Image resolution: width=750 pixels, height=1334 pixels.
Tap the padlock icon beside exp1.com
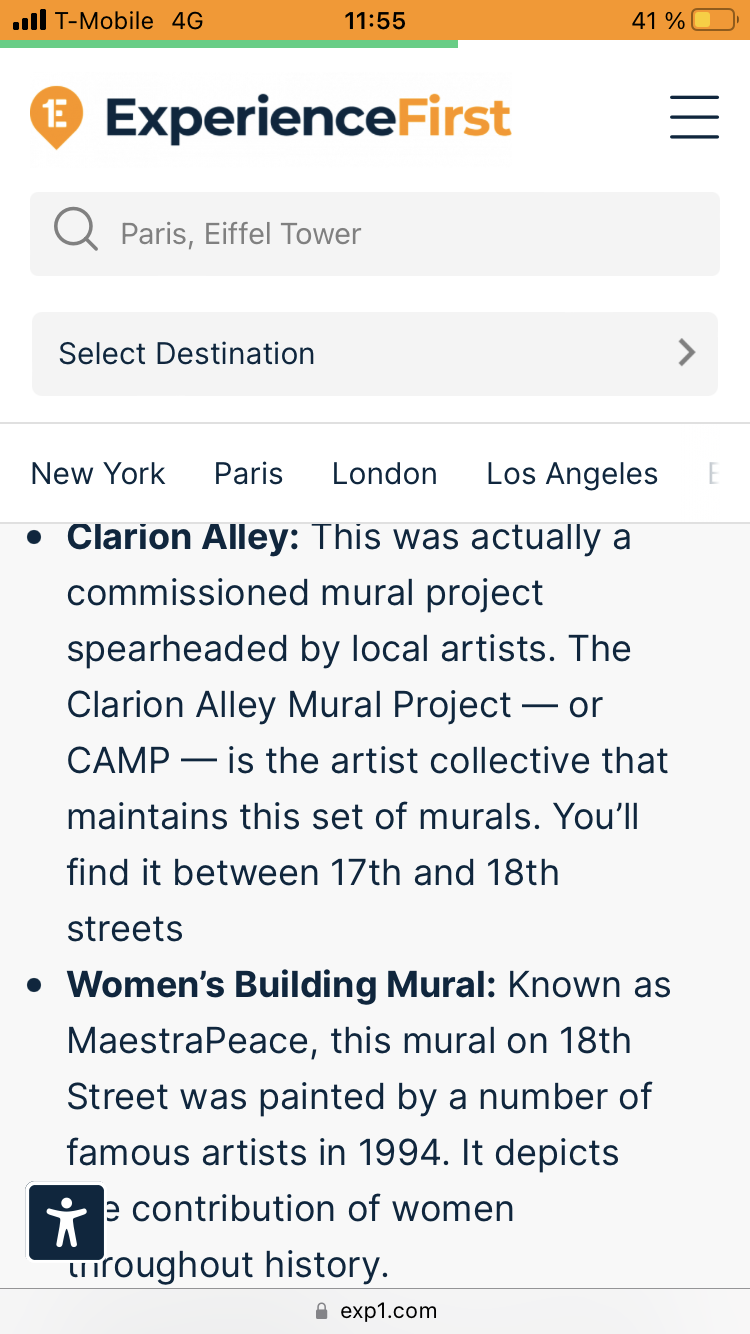[321, 1311]
